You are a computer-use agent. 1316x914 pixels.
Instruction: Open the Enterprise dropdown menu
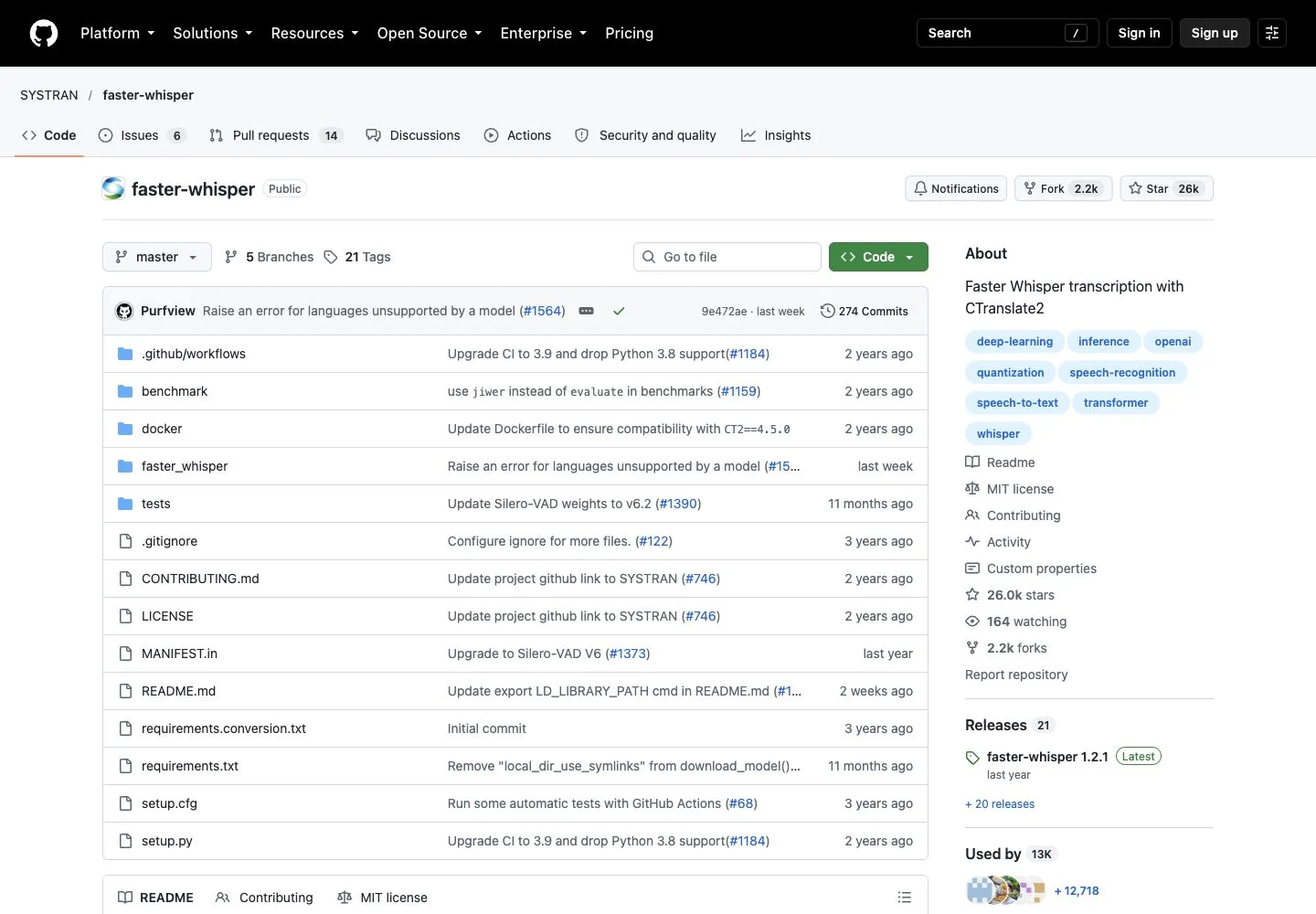tap(544, 33)
